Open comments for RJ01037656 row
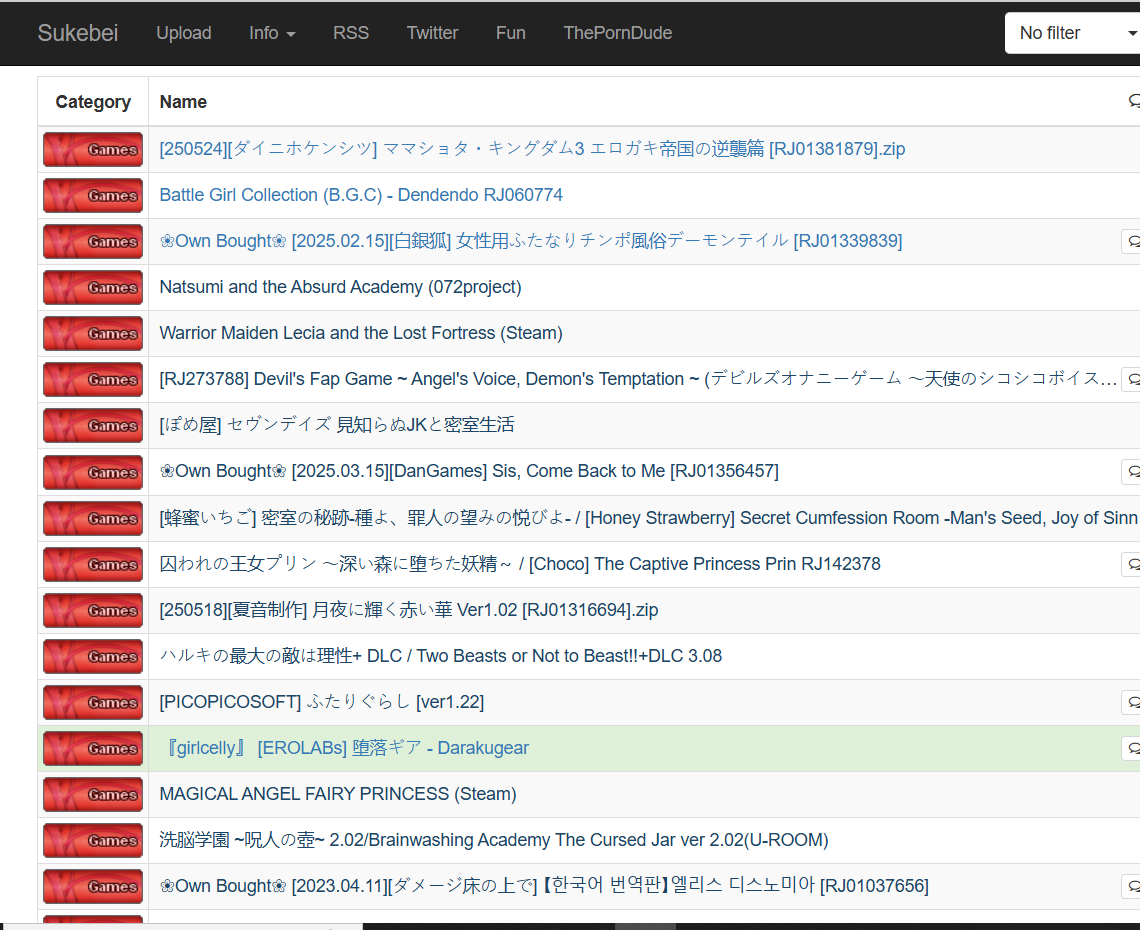Screen dimensions: 1140x930 click(1131, 886)
